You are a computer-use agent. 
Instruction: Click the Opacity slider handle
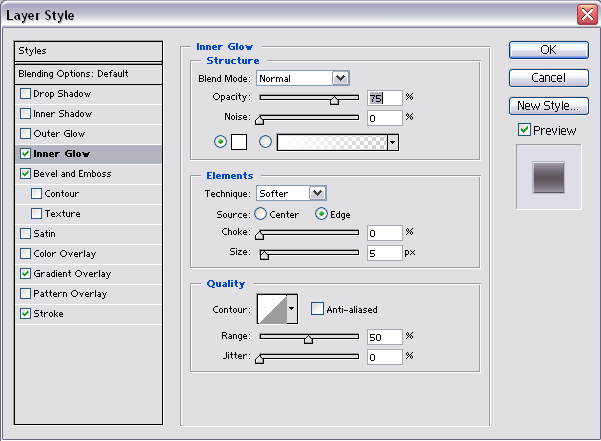[x=334, y=99]
